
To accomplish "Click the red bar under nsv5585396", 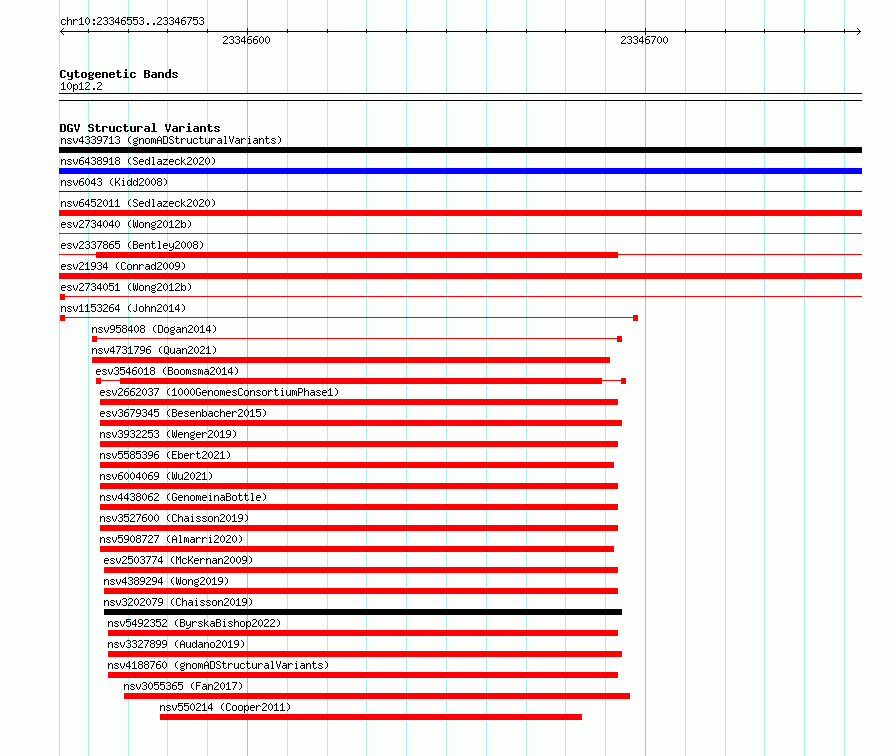I will pos(357,465).
